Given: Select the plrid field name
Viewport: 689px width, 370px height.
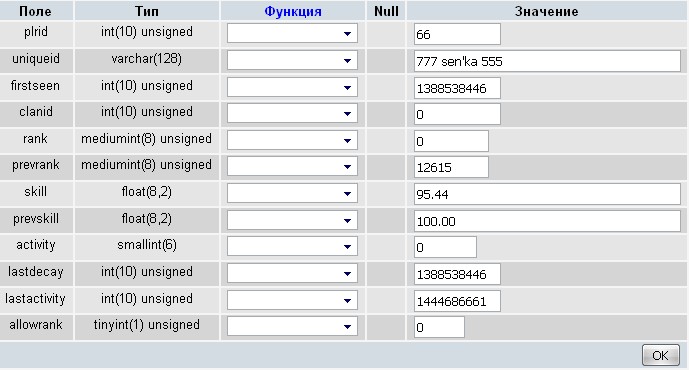Looking at the screenshot, I should (36, 32).
